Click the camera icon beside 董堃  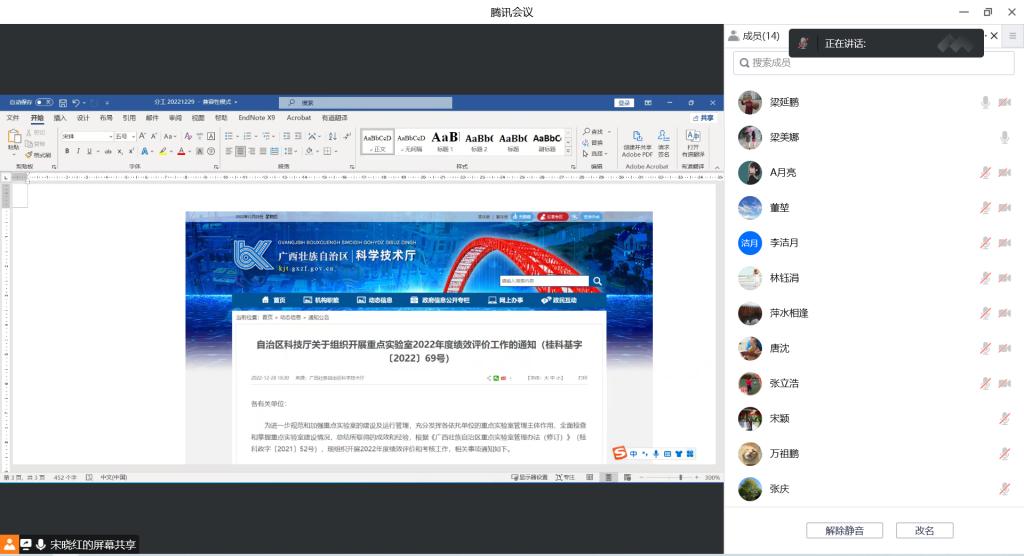tap(1004, 208)
